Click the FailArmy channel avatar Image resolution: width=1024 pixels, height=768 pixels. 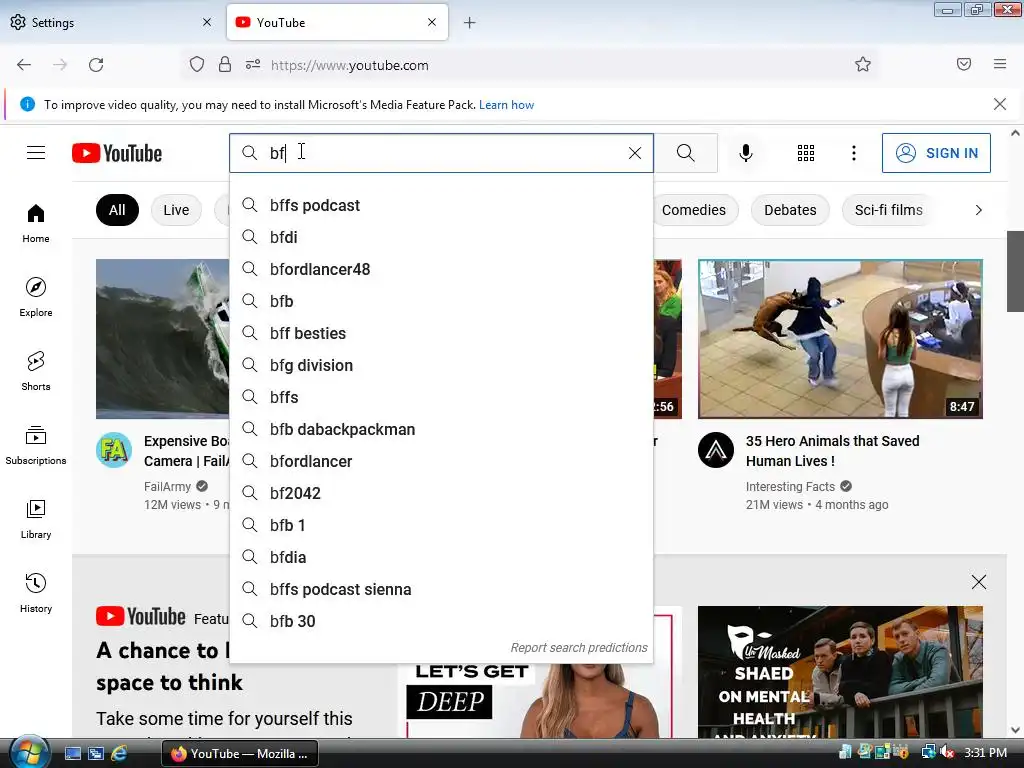(x=114, y=450)
